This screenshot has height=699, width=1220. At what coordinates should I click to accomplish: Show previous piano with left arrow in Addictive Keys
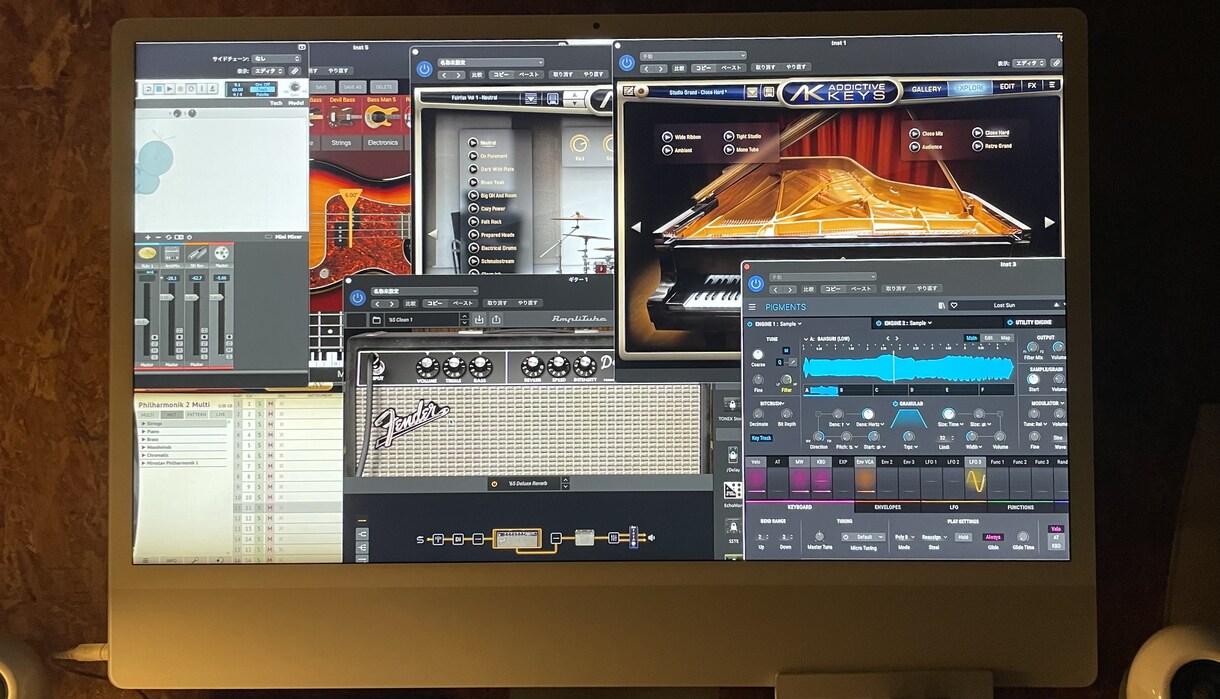click(x=635, y=227)
